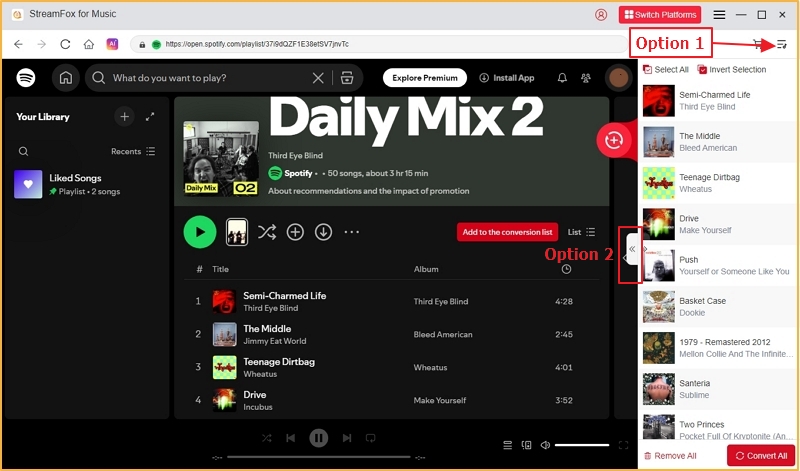Create playlist with the plus in Your Library
The image size is (800, 471).
point(124,117)
